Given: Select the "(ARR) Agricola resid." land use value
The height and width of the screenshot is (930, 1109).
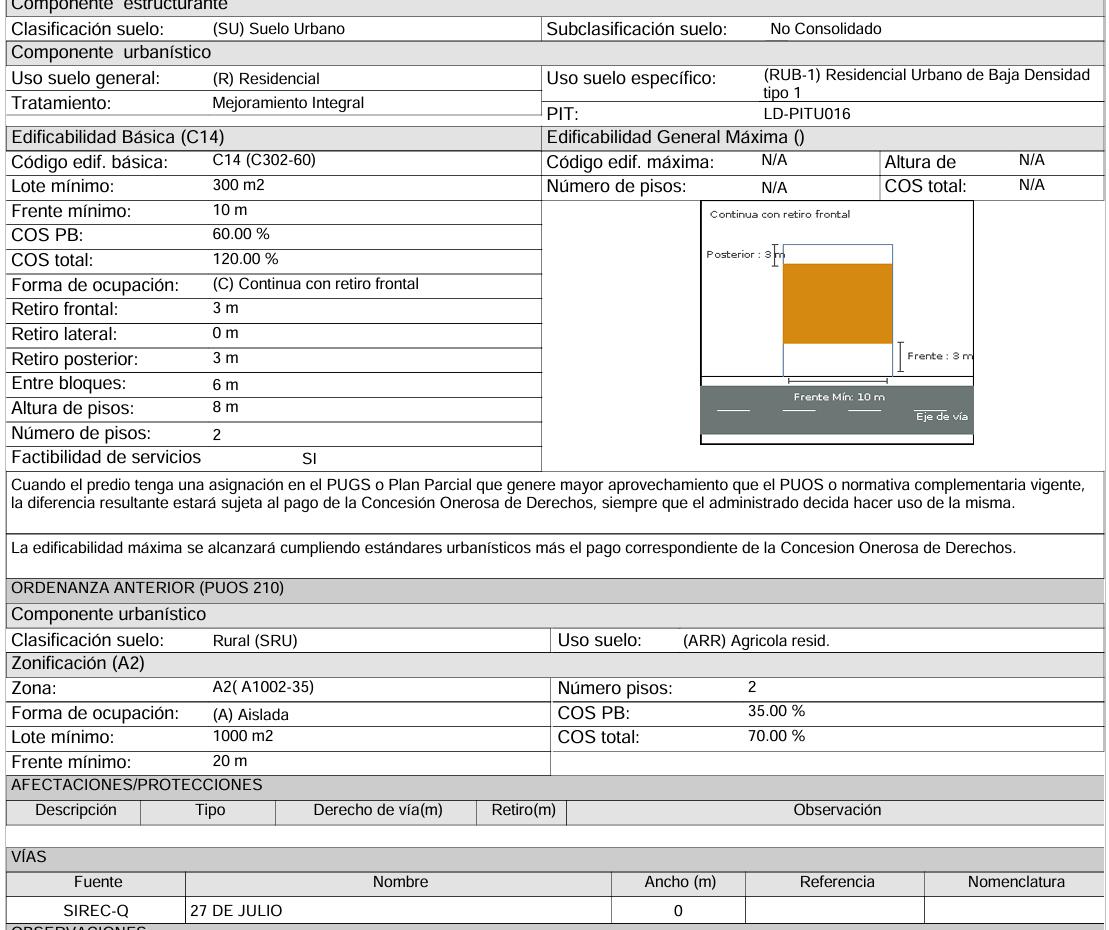Looking at the screenshot, I should pyautogui.click(x=756, y=641).
